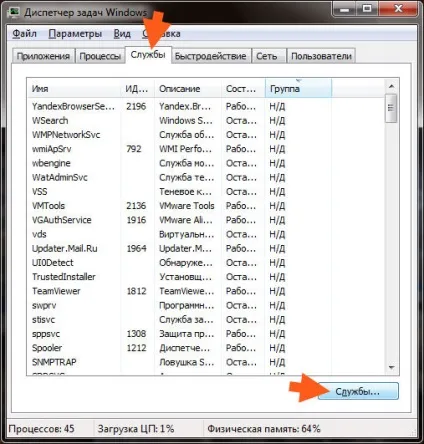Click the WMI Perfo... description cell

pos(185,149)
